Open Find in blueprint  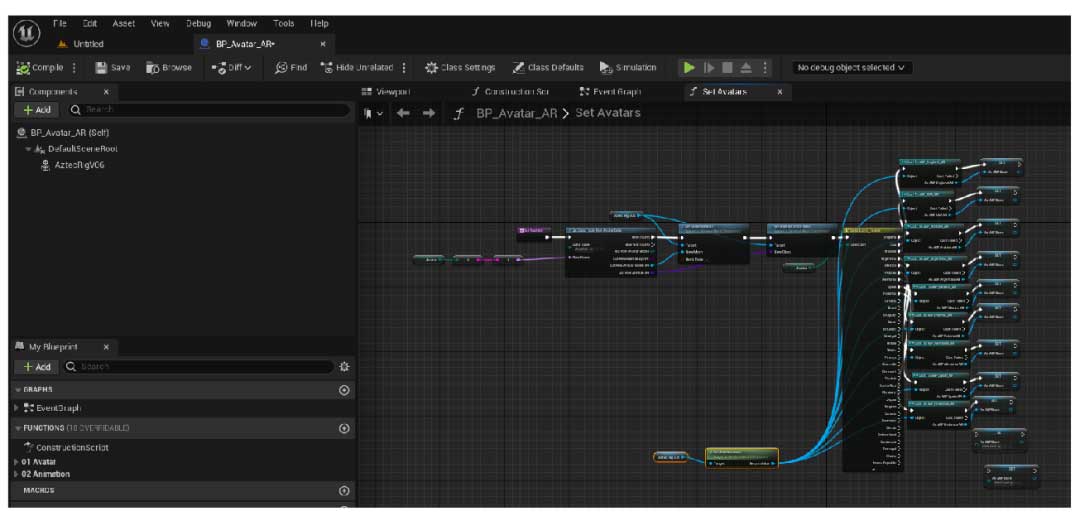point(291,68)
